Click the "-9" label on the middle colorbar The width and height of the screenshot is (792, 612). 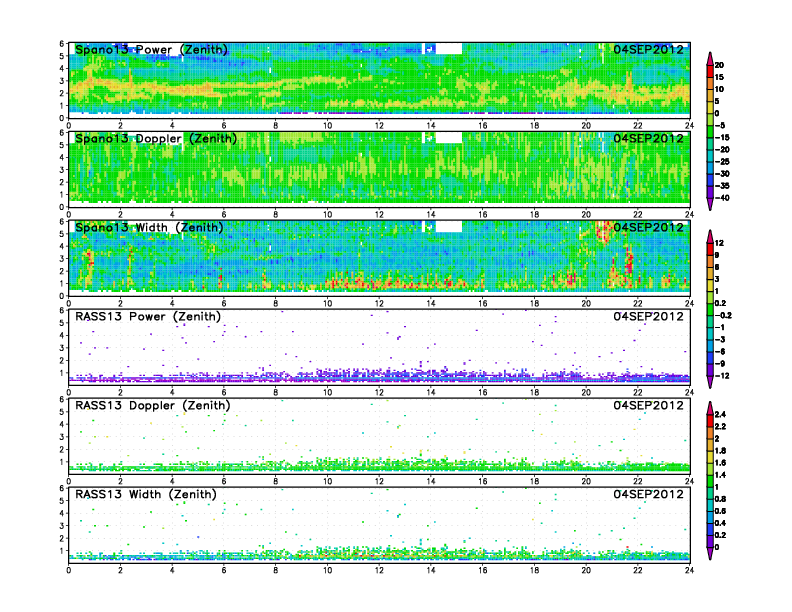pyautogui.click(x=720, y=364)
